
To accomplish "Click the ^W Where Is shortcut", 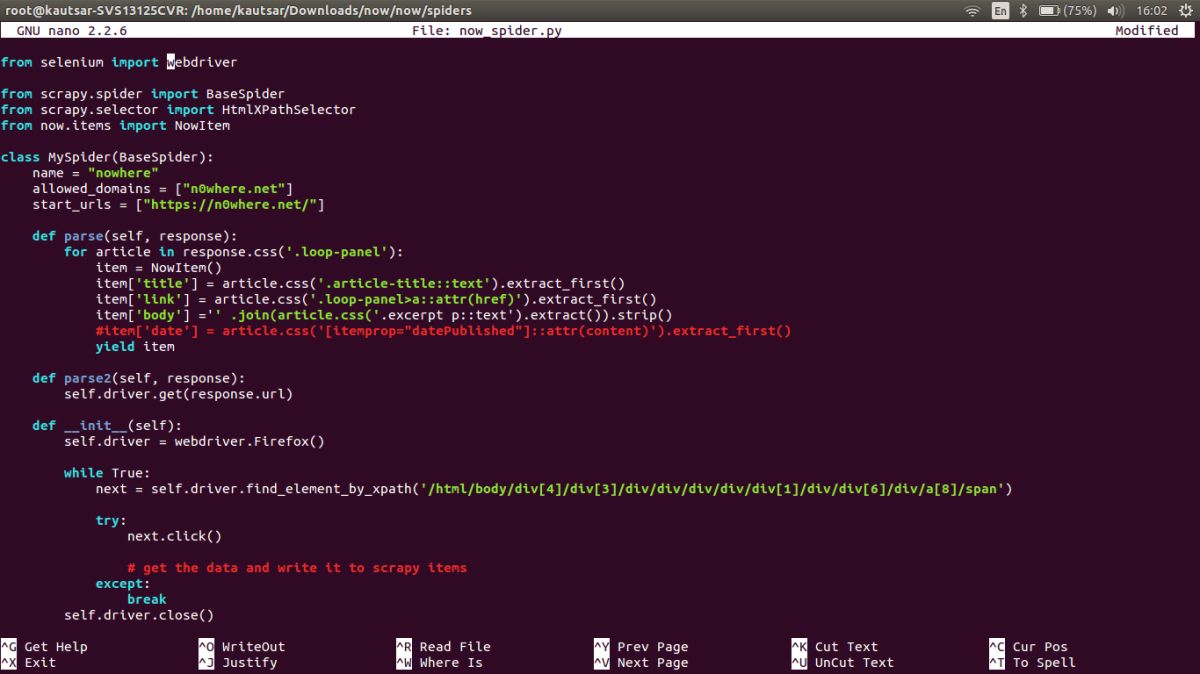I will (x=439, y=662).
